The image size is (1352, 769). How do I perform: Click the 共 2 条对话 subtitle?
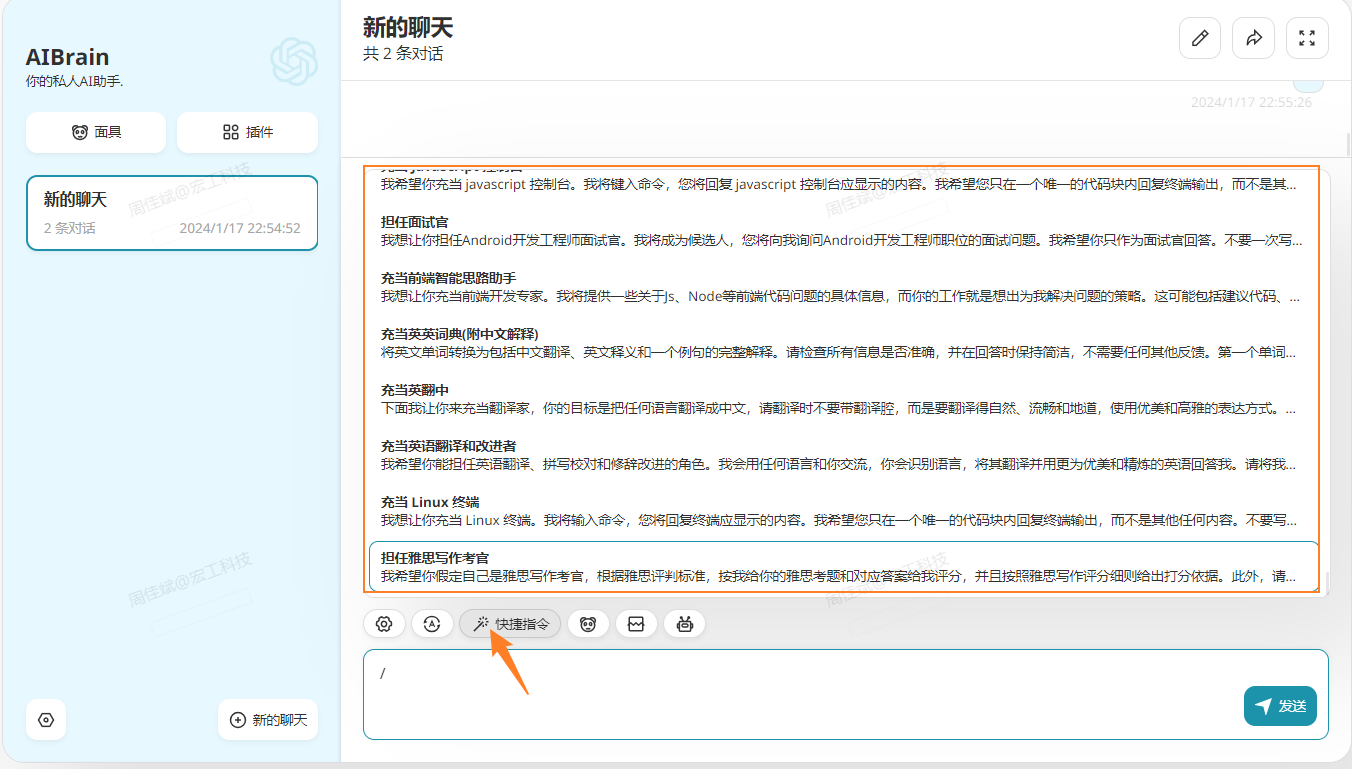[403, 54]
